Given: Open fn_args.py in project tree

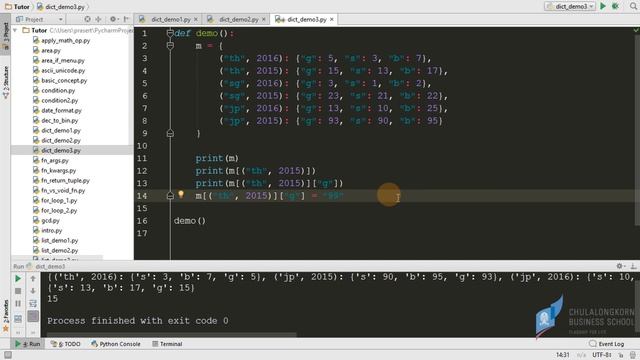Looking at the screenshot, I should (55, 160).
